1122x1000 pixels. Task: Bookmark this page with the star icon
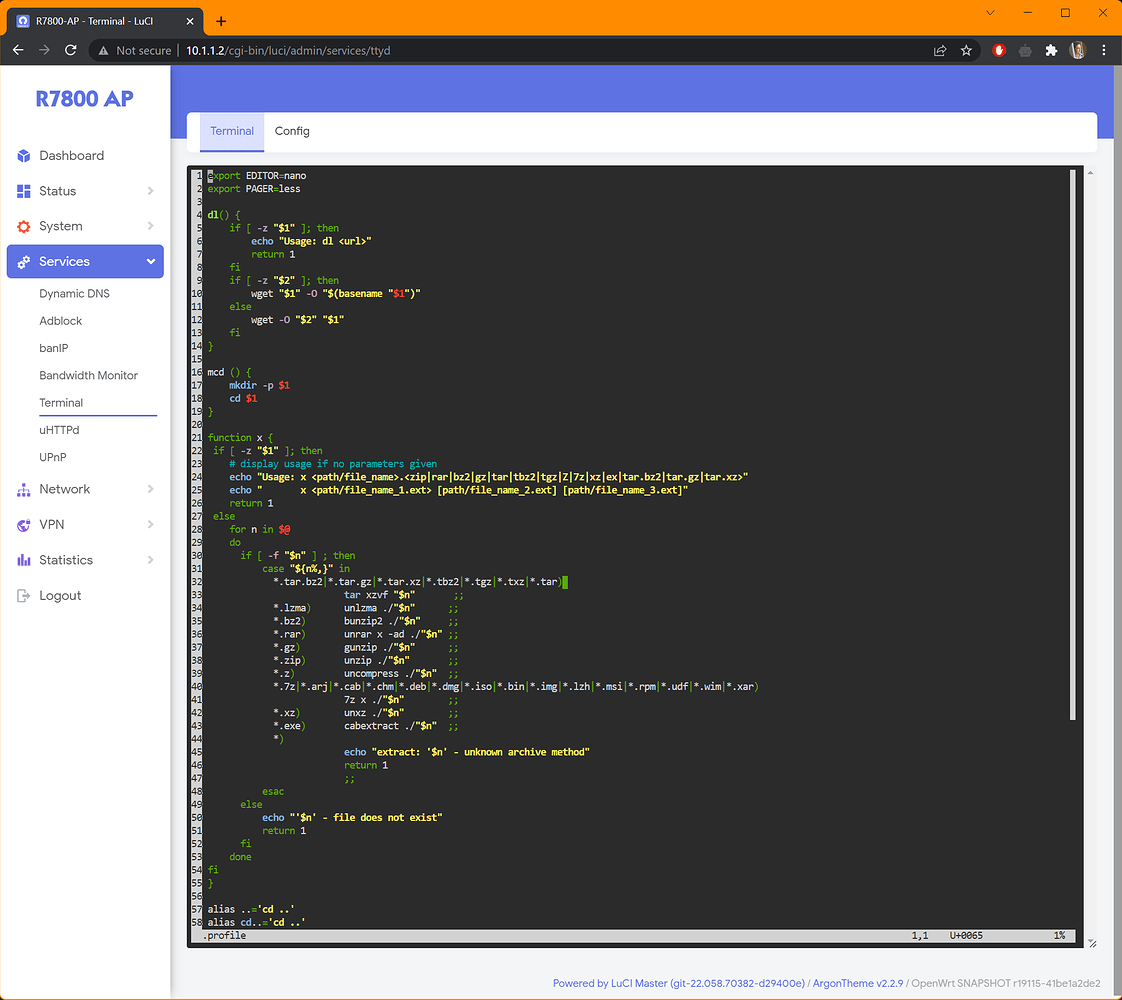click(966, 50)
